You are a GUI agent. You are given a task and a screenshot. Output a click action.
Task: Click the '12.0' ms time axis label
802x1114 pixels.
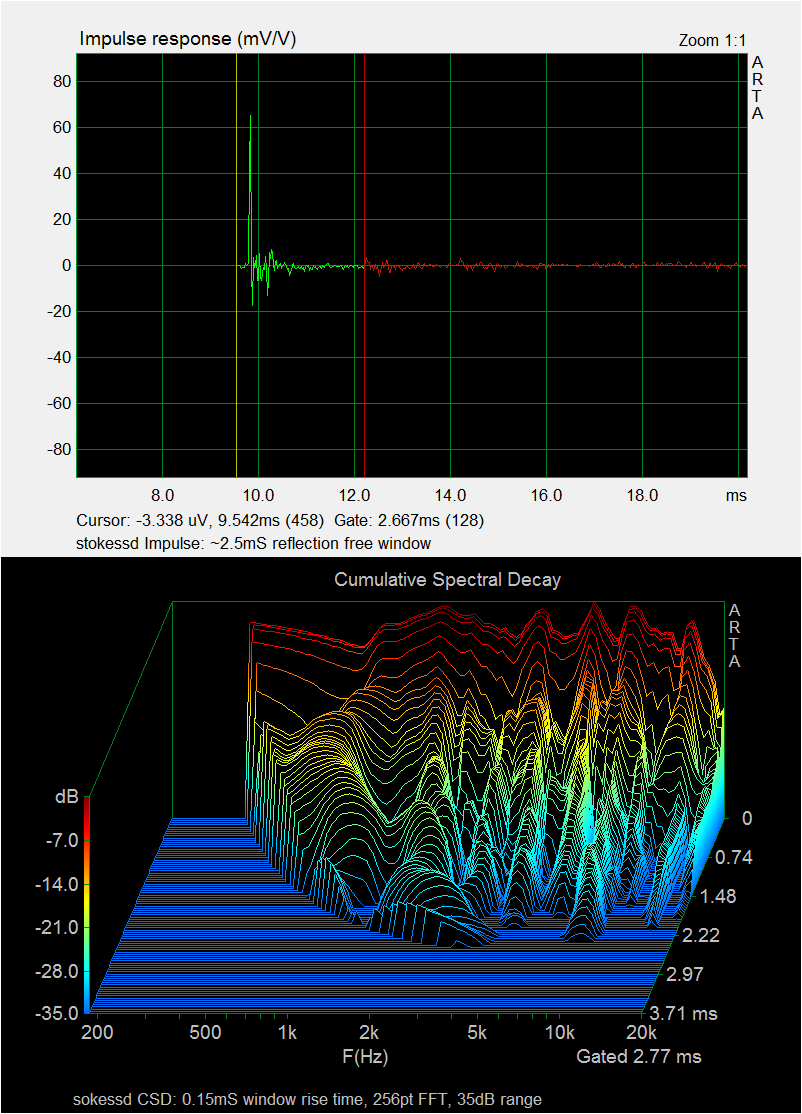pos(354,495)
